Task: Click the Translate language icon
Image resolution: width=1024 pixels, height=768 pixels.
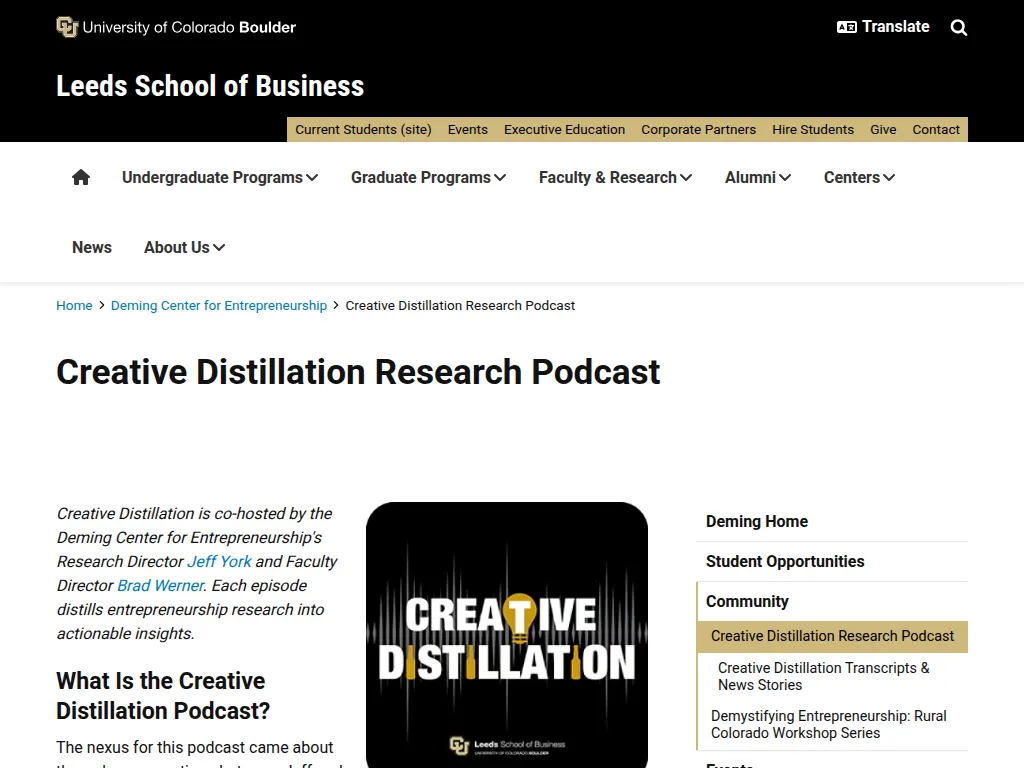Action: 846,27
